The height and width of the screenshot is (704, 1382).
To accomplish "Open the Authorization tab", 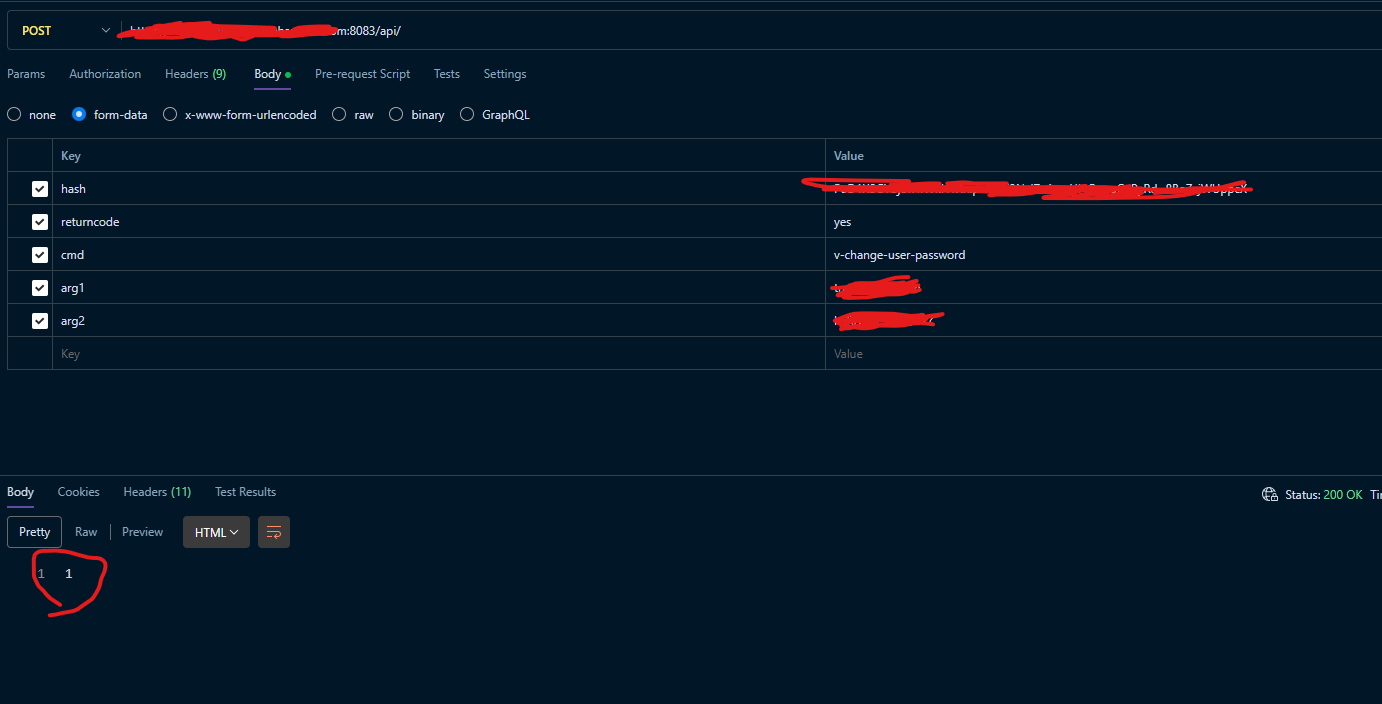I will 105,74.
